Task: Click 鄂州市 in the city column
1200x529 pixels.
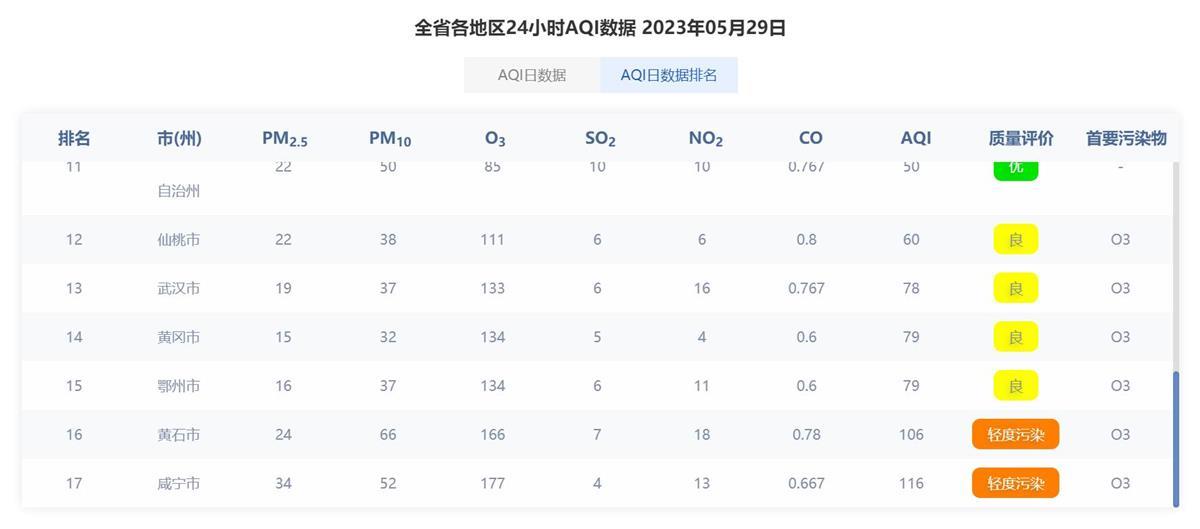Action: click(x=178, y=386)
